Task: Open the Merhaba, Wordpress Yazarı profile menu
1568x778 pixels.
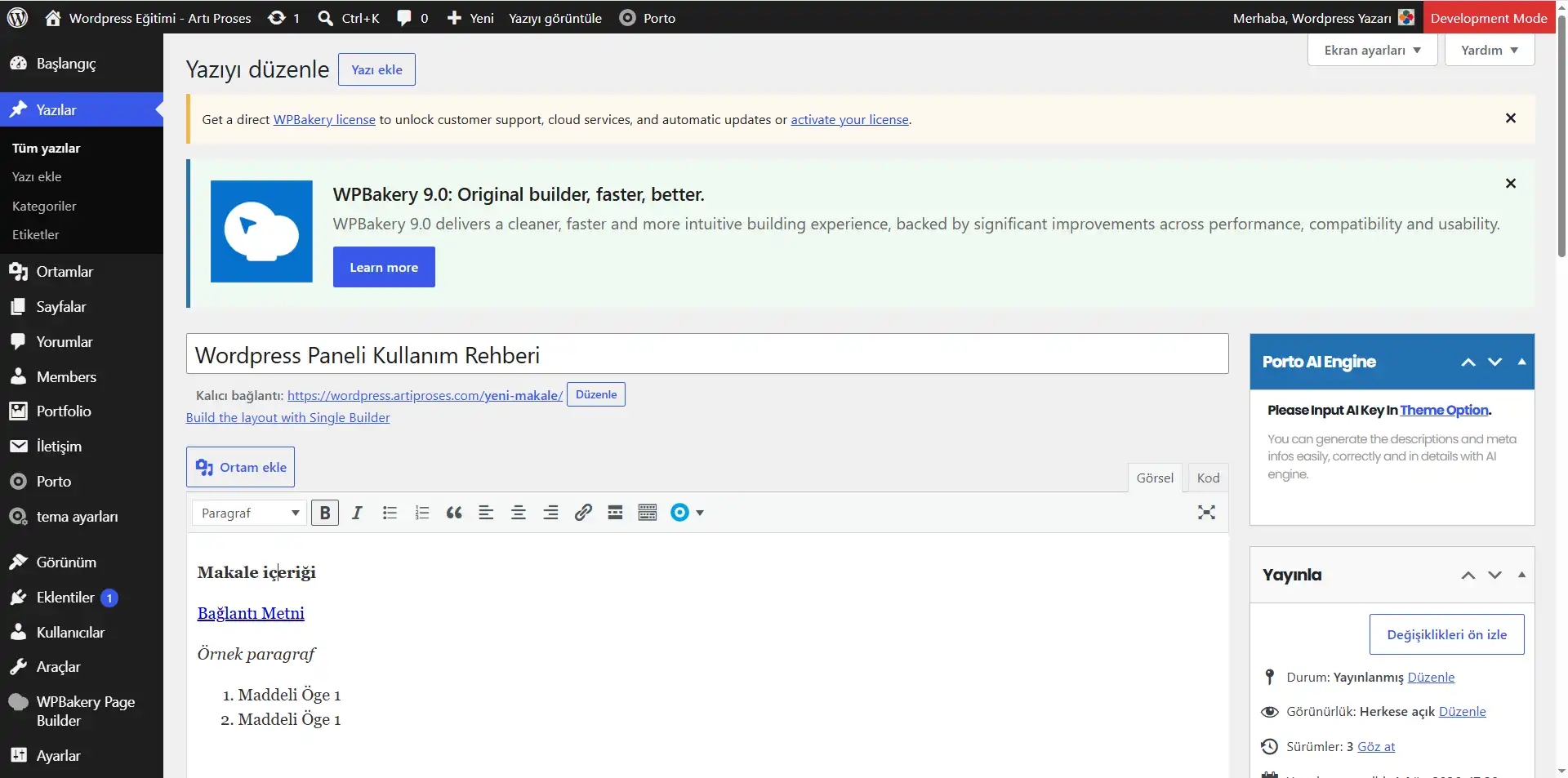Action: [1323, 18]
